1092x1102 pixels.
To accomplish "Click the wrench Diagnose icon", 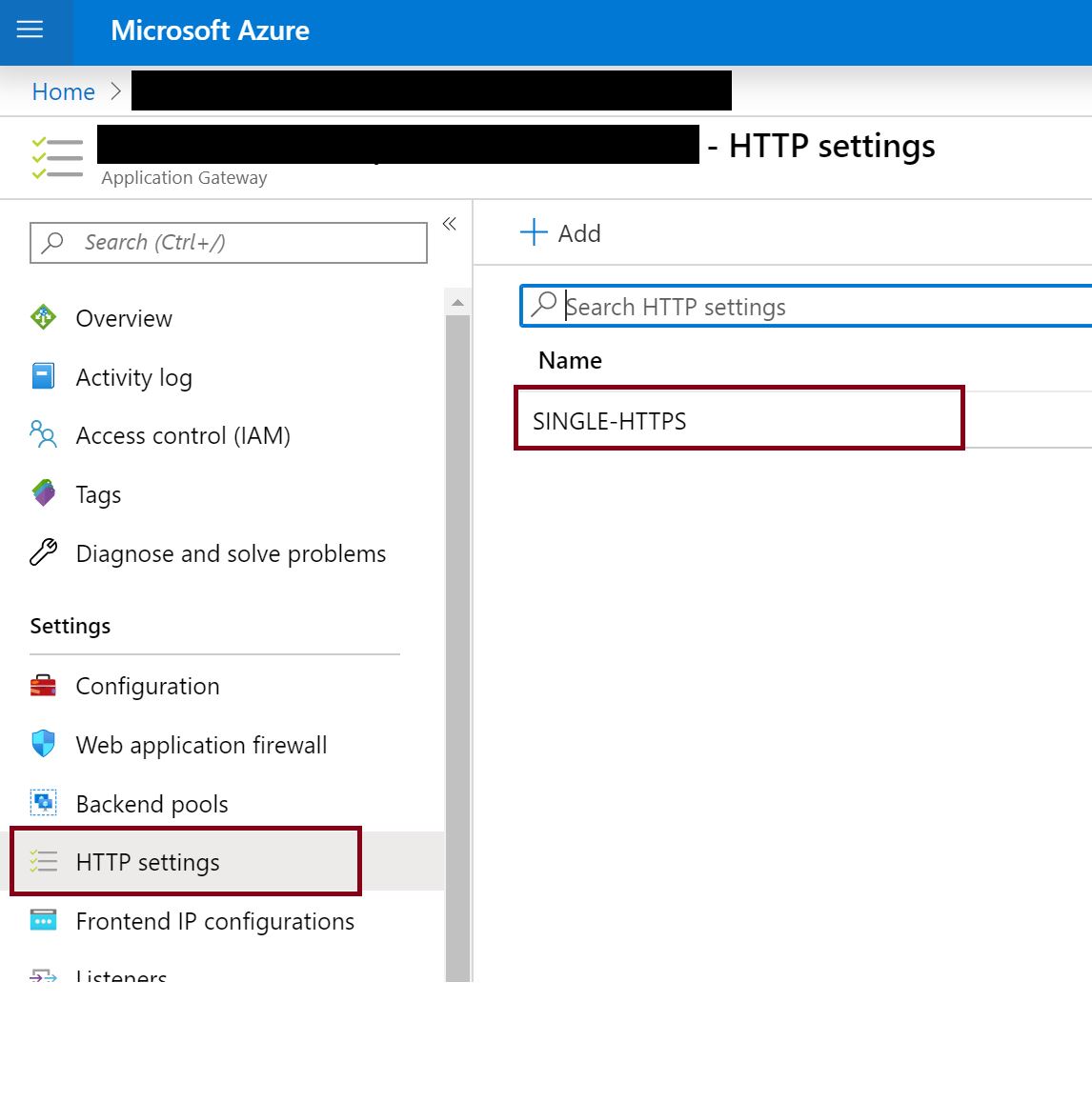I will (x=44, y=552).
